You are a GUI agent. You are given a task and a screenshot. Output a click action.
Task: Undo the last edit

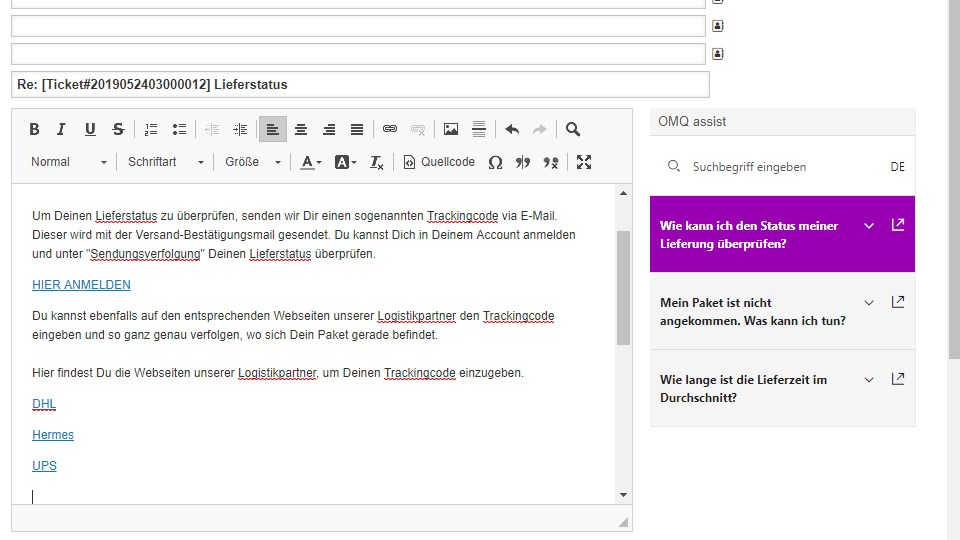512,129
